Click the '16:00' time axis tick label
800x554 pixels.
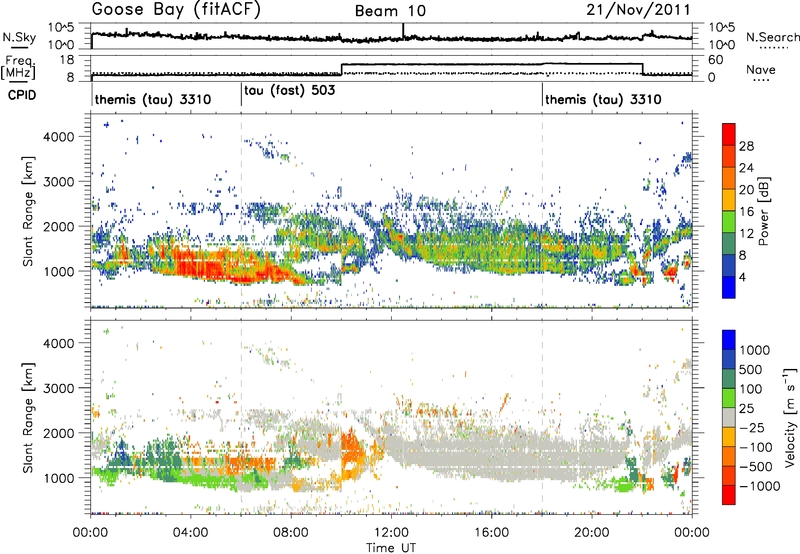point(491,533)
